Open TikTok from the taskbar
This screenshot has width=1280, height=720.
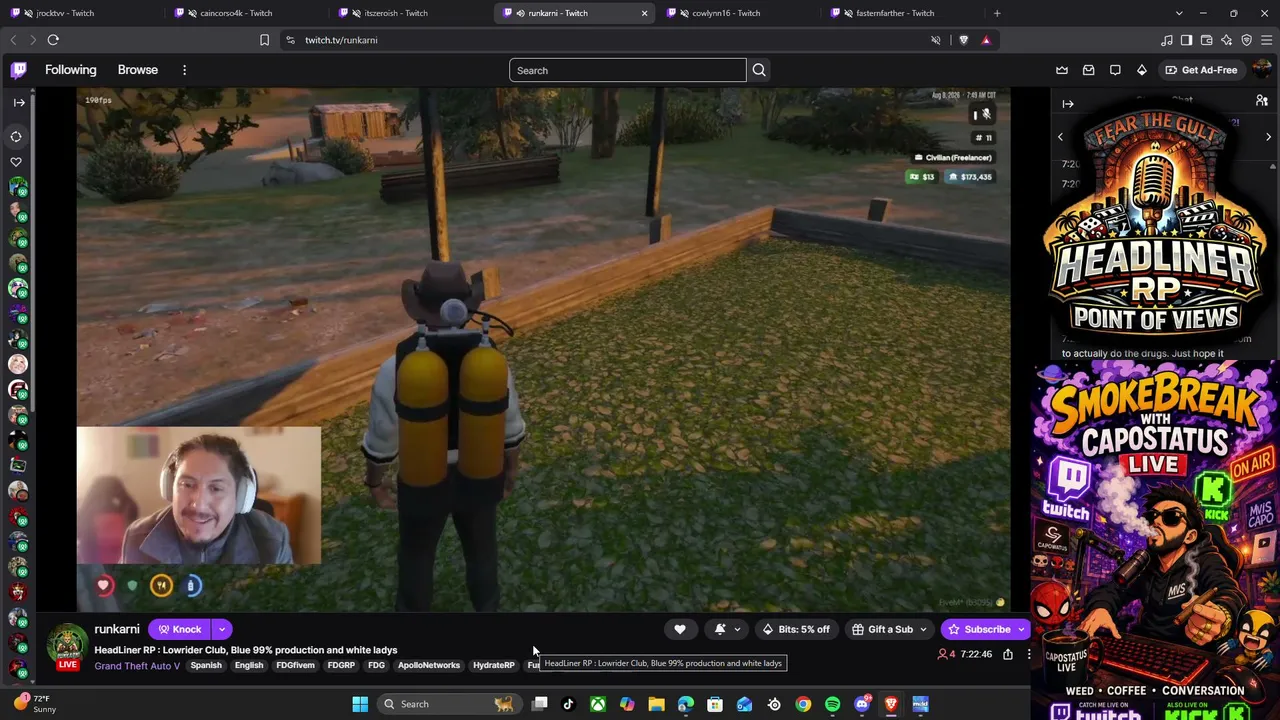coord(568,704)
